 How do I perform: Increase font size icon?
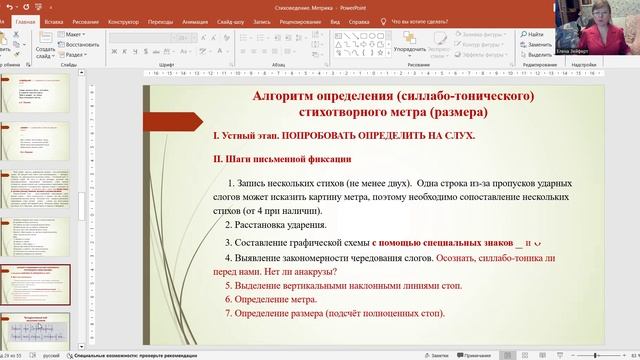point(203,38)
